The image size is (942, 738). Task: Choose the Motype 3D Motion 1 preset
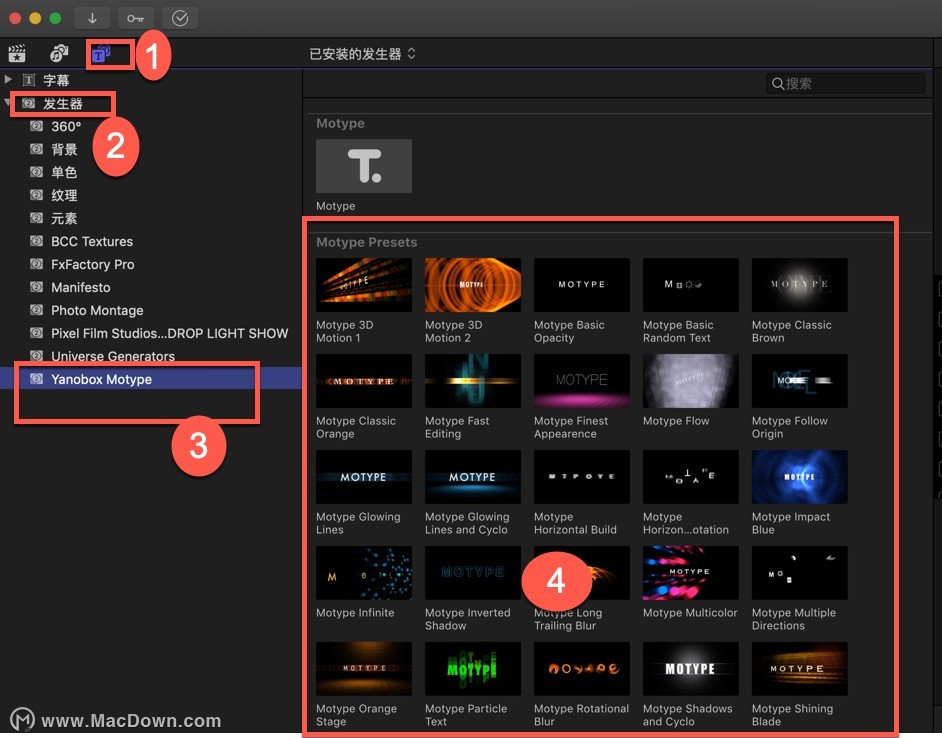coord(364,285)
